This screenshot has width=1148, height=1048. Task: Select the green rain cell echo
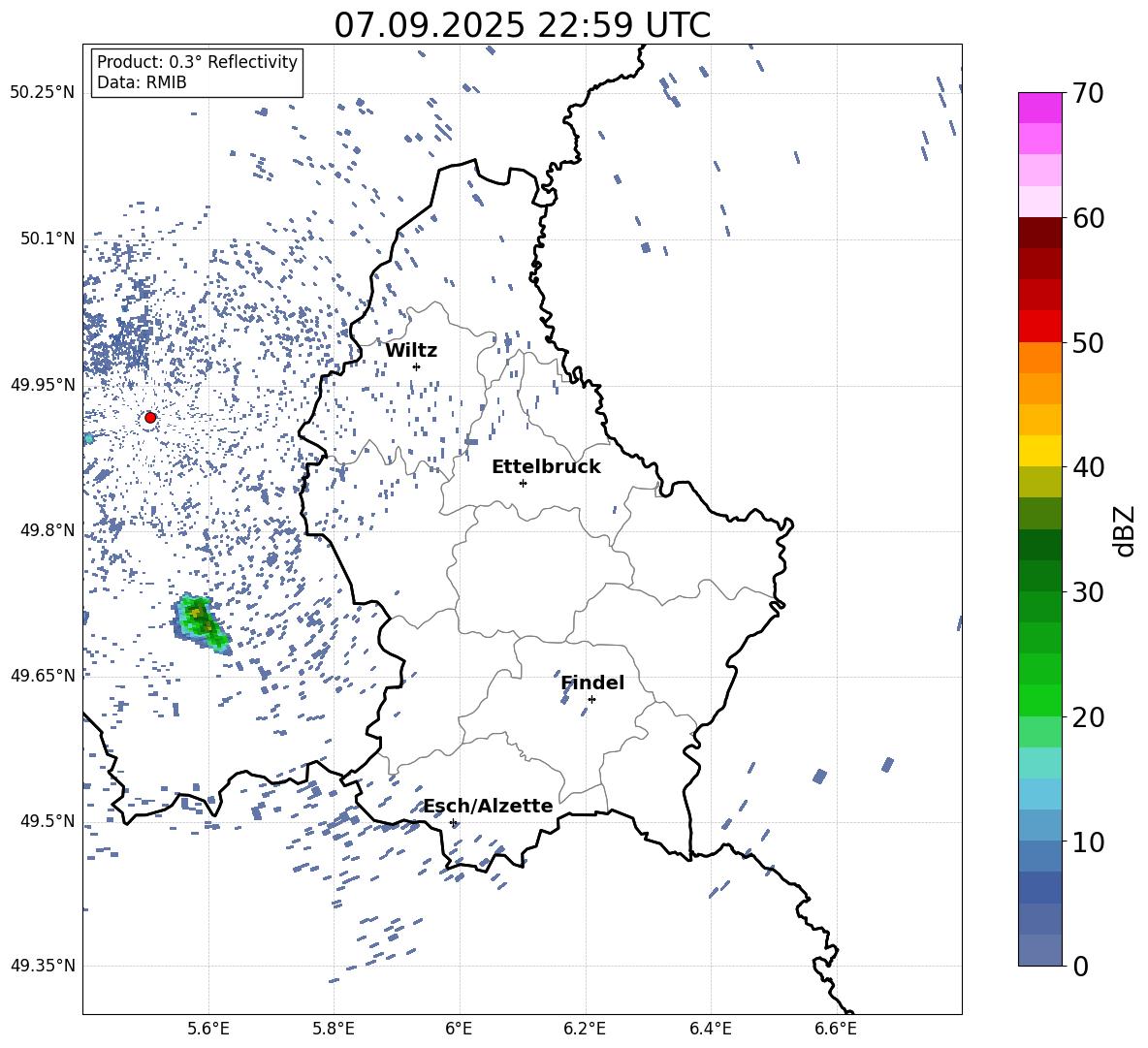pos(201,622)
